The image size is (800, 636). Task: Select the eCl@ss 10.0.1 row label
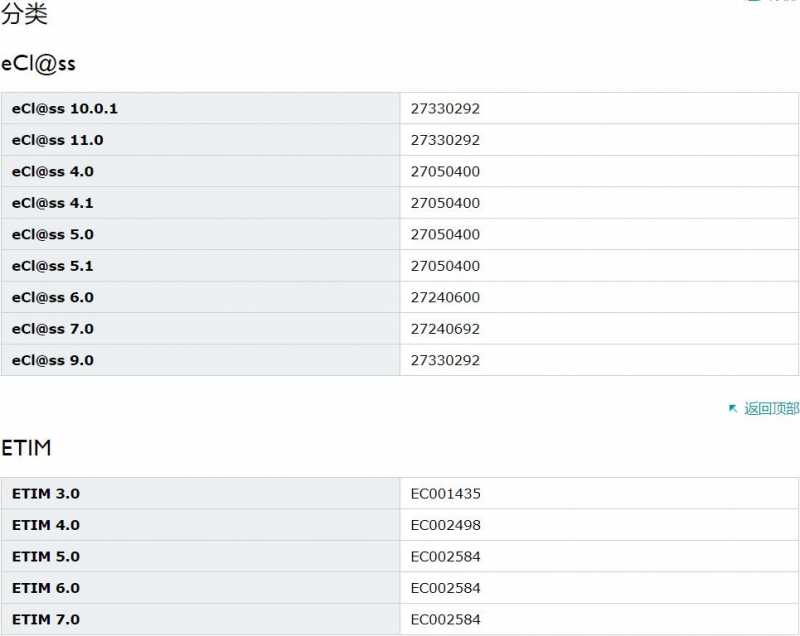pos(65,109)
